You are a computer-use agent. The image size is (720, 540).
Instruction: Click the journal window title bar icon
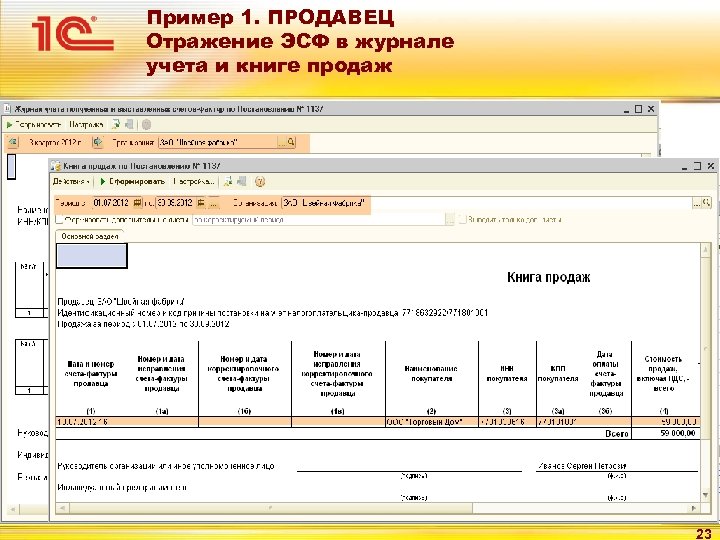tap(7, 109)
